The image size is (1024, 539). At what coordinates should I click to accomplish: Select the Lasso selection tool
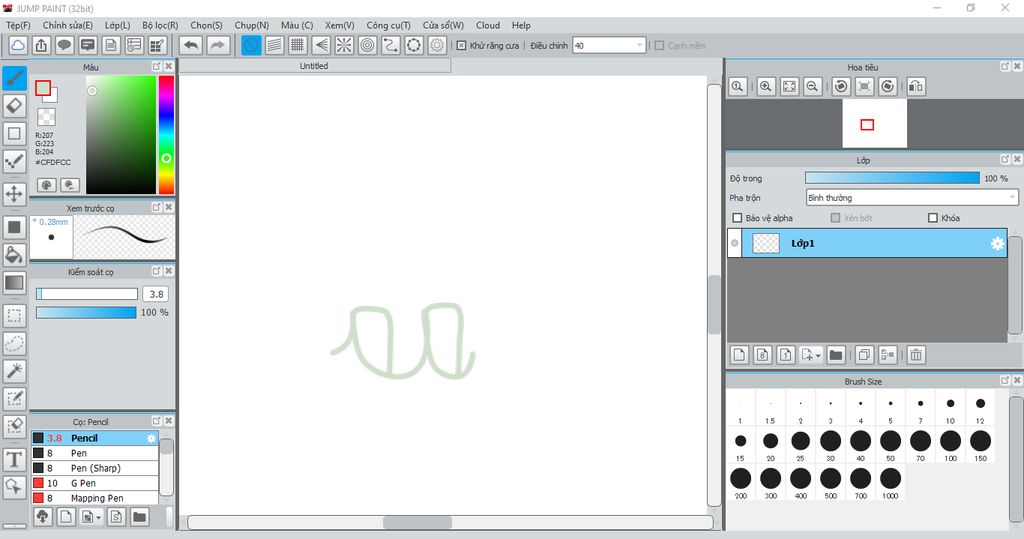point(14,343)
